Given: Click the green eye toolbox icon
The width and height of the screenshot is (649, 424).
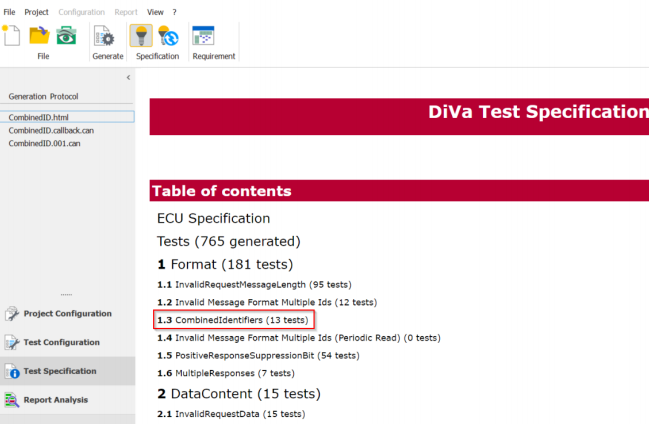Looking at the screenshot, I should click(x=66, y=35).
